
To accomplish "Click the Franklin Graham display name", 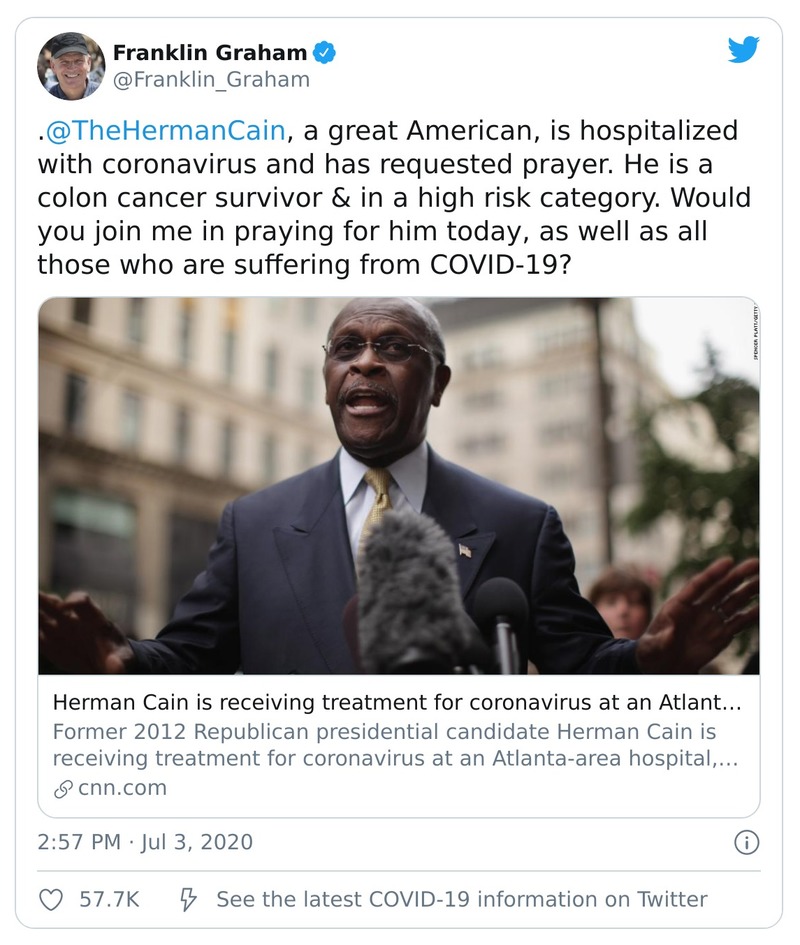I will (x=210, y=51).
